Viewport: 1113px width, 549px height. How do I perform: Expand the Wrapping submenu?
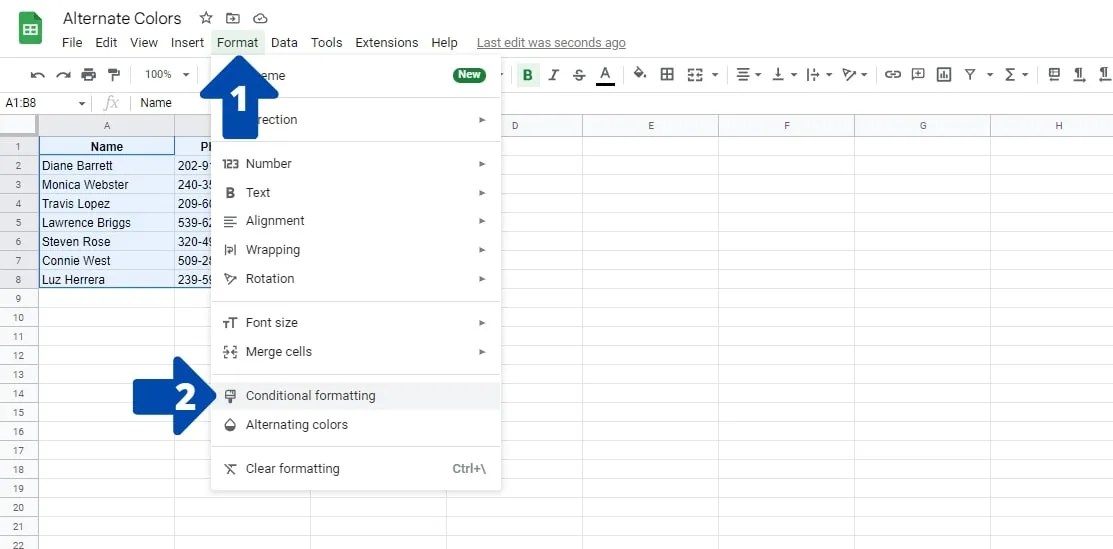click(x=356, y=250)
